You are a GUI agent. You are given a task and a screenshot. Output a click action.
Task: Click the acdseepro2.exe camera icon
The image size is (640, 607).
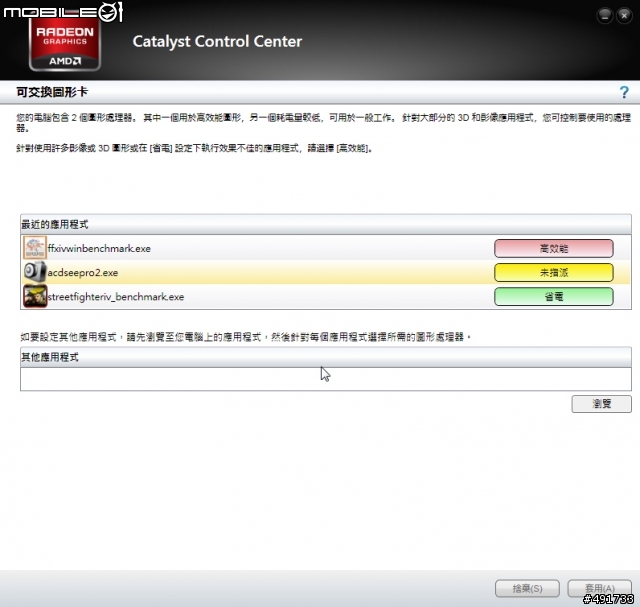click(35, 272)
